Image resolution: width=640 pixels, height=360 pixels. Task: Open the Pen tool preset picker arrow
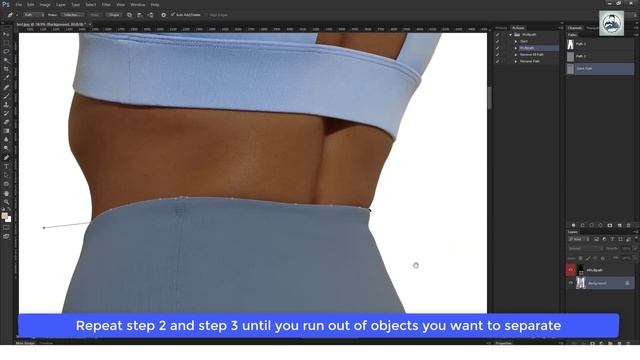pos(17,15)
